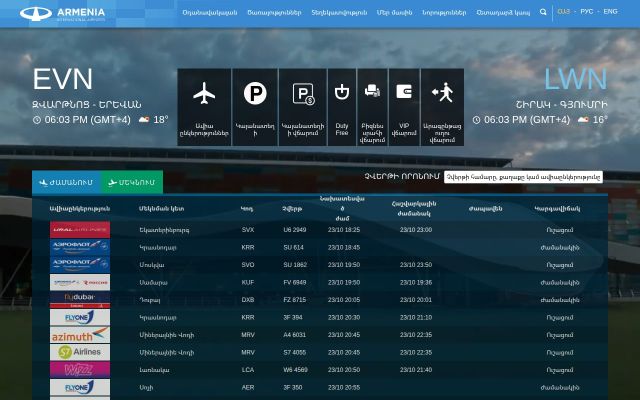Click the clock icon beside the EVN time
The image size is (640, 400).
click(x=37, y=120)
